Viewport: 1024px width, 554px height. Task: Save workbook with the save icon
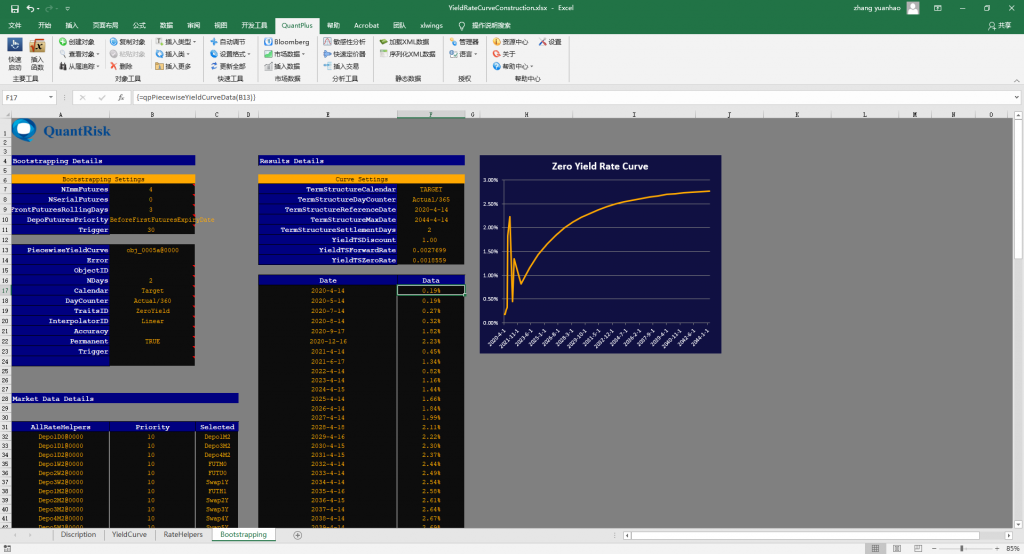pos(14,8)
